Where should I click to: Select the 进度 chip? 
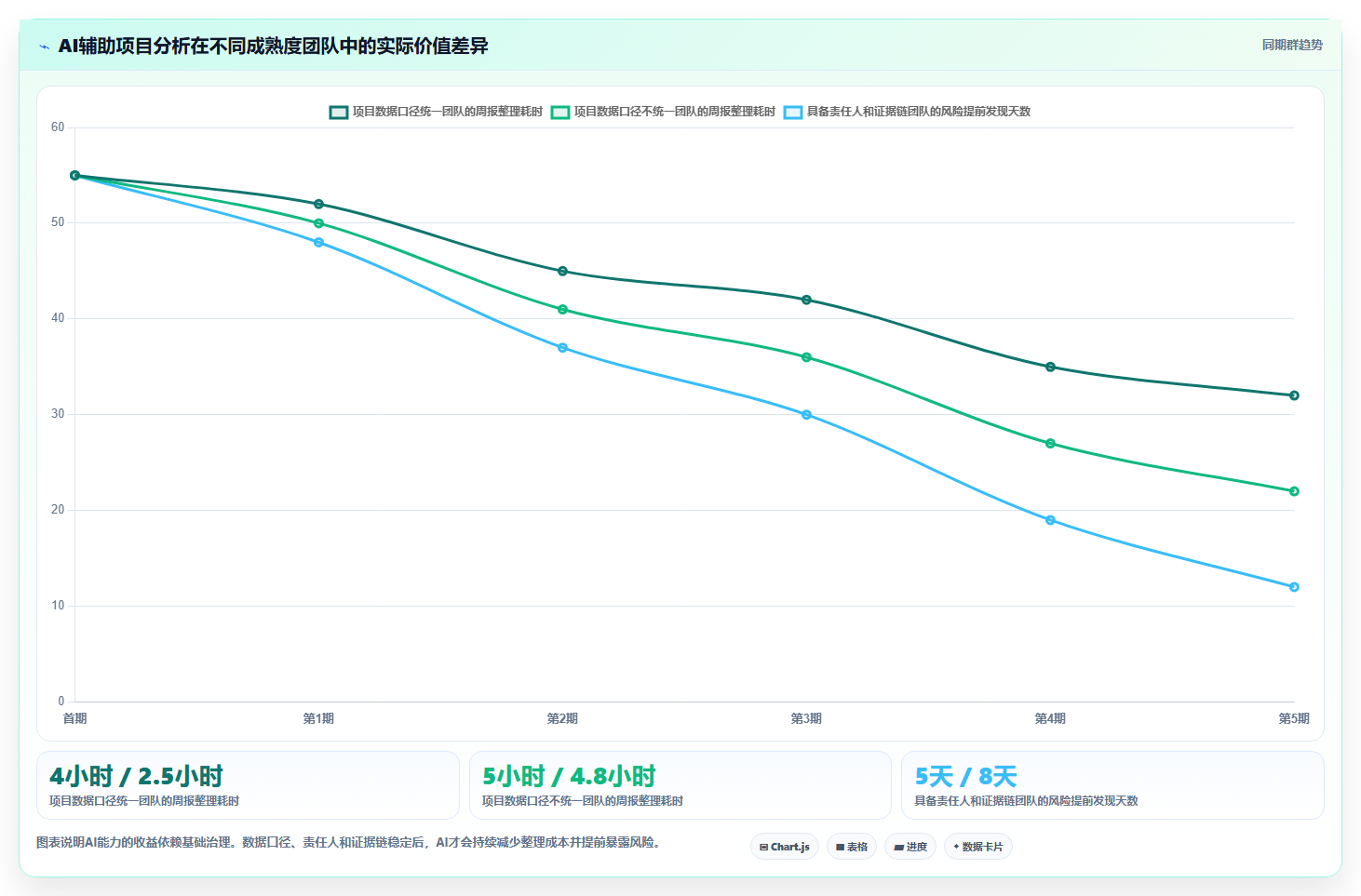tap(910, 847)
